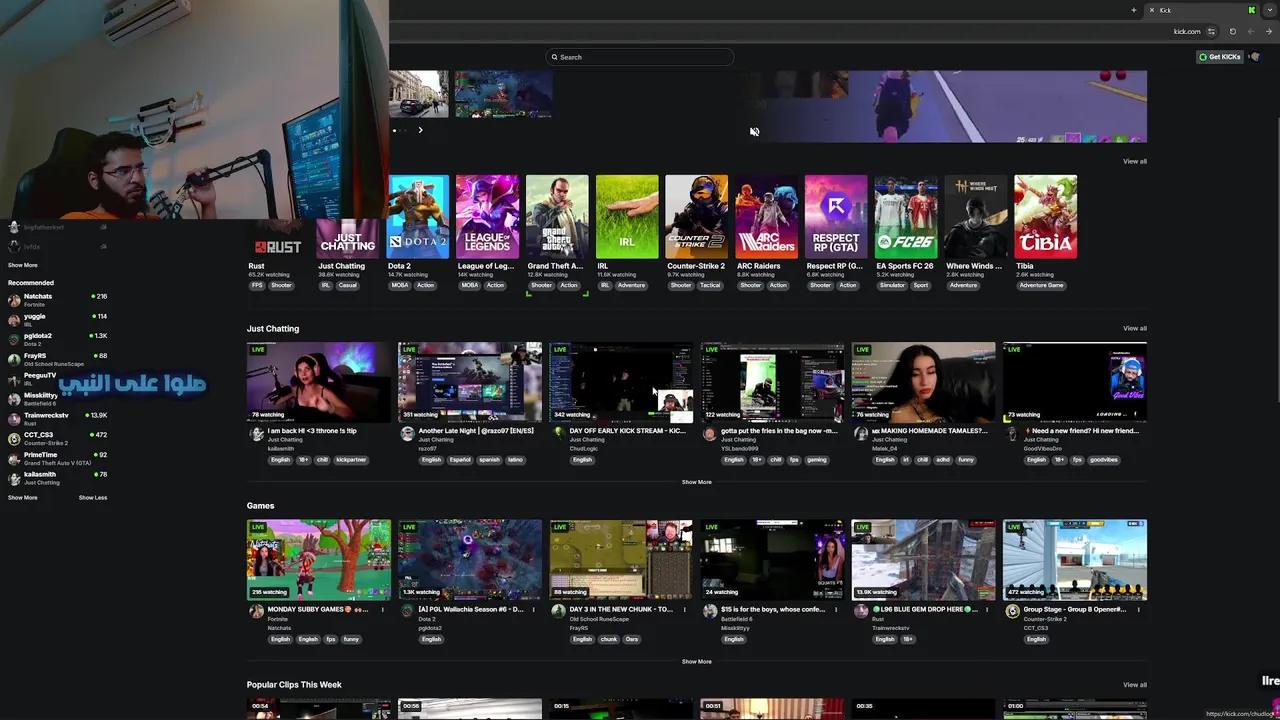Click browser reload icon
1280x720 pixels.
coord(1232,31)
